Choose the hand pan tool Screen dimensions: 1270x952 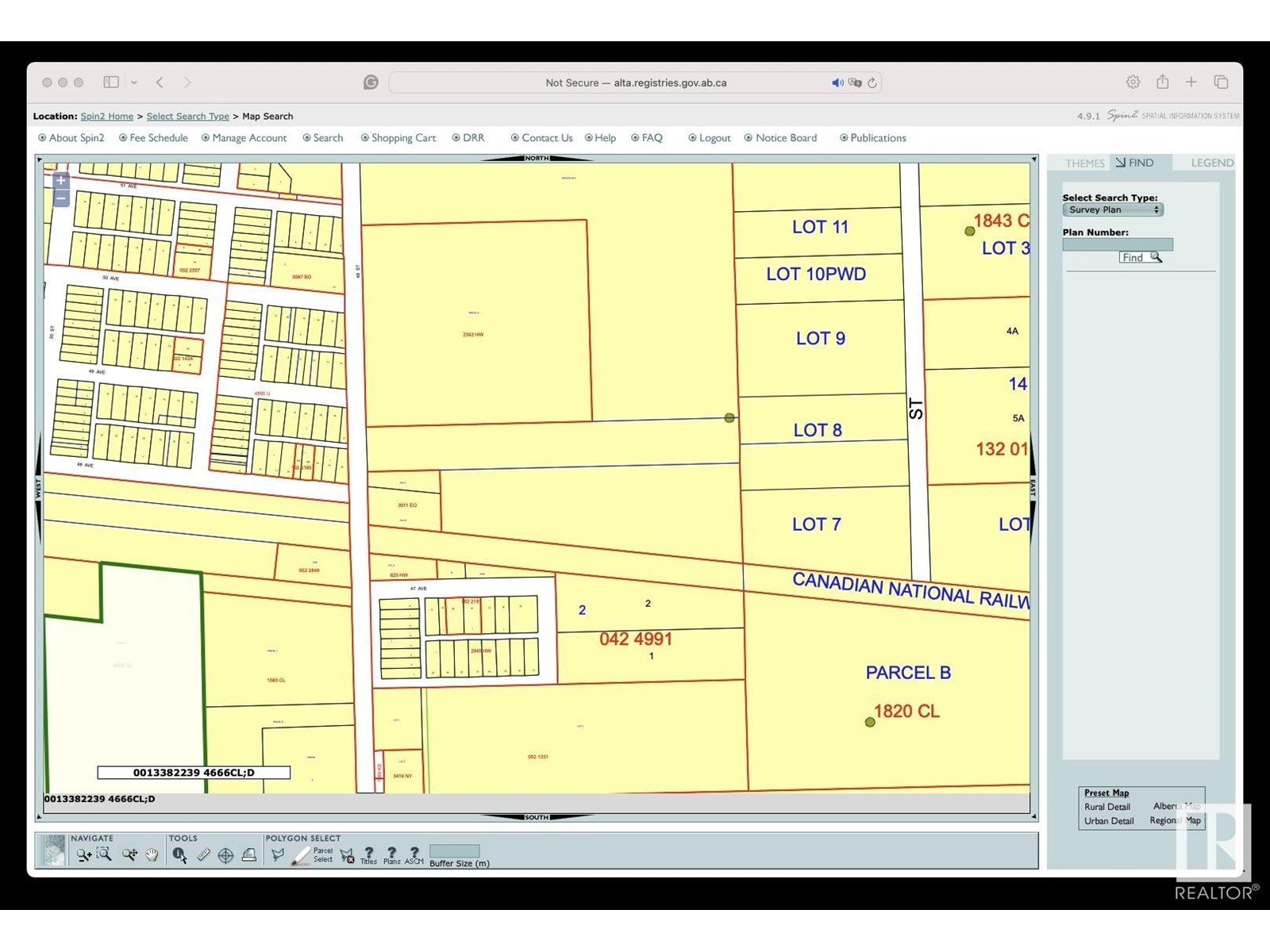152,854
